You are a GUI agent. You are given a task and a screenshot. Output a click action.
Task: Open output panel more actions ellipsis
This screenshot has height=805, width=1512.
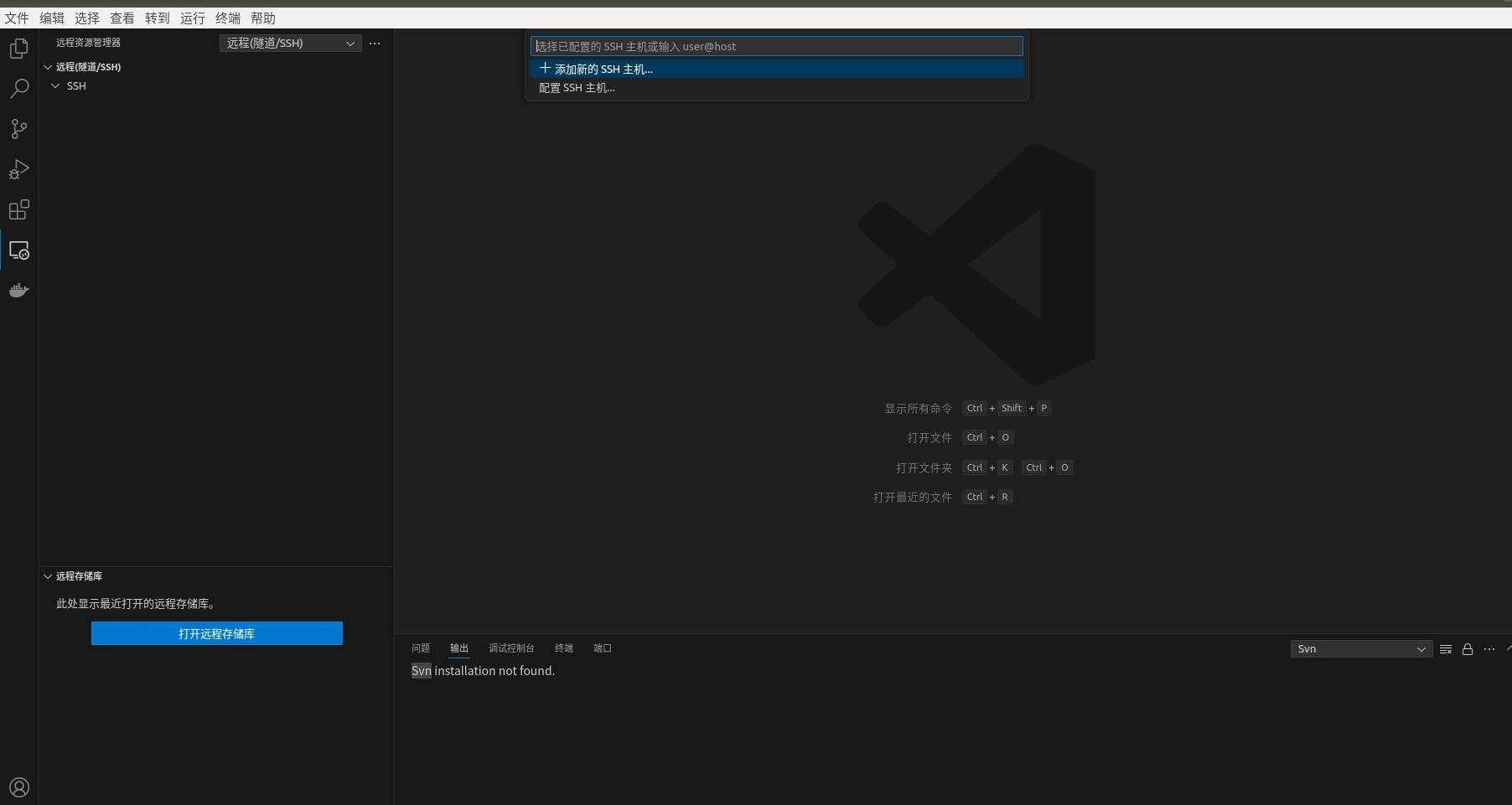pyautogui.click(x=1489, y=649)
